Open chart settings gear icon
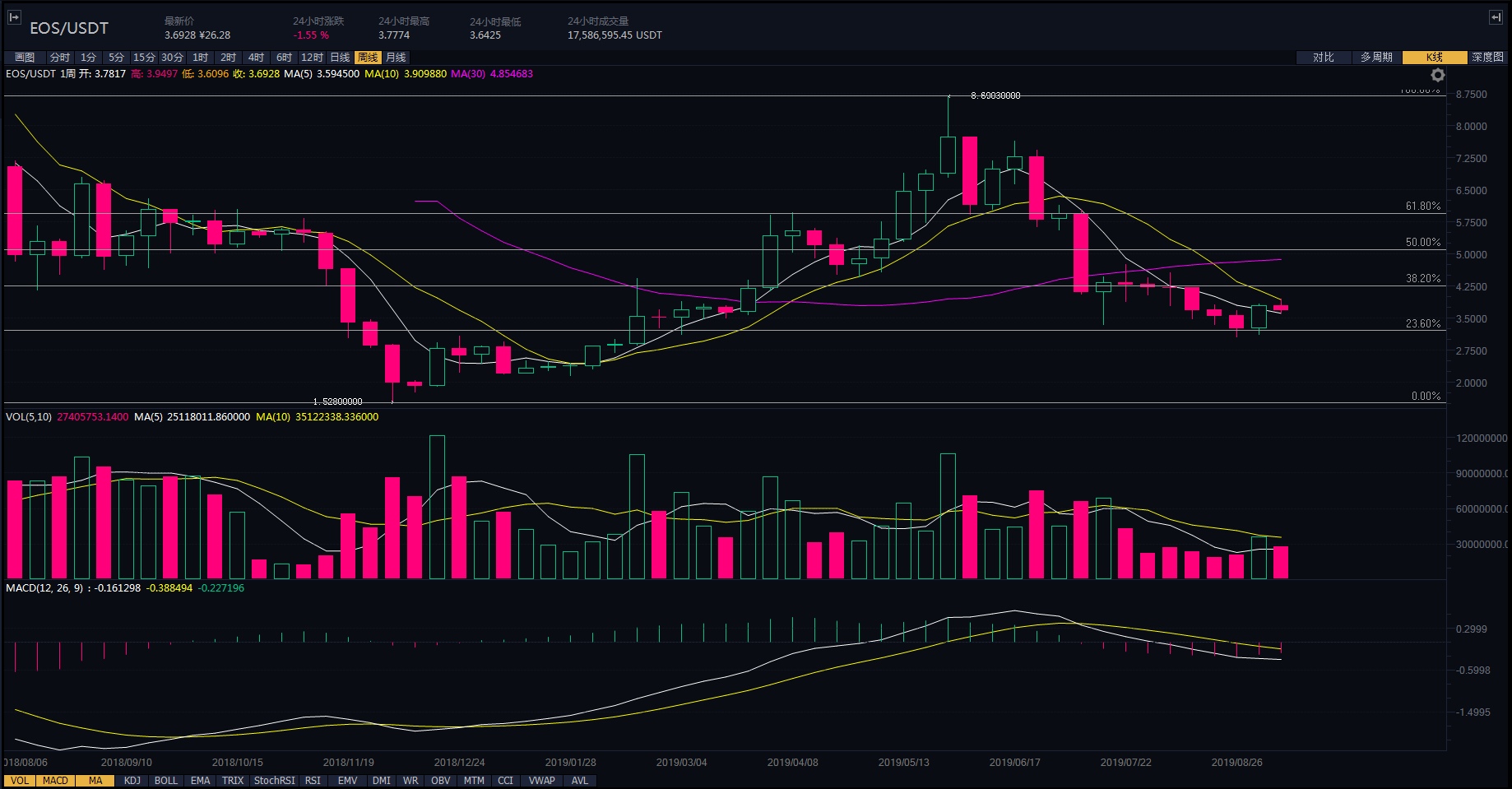The width and height of the screenshot is (1512, 789). pos(1437,76)
